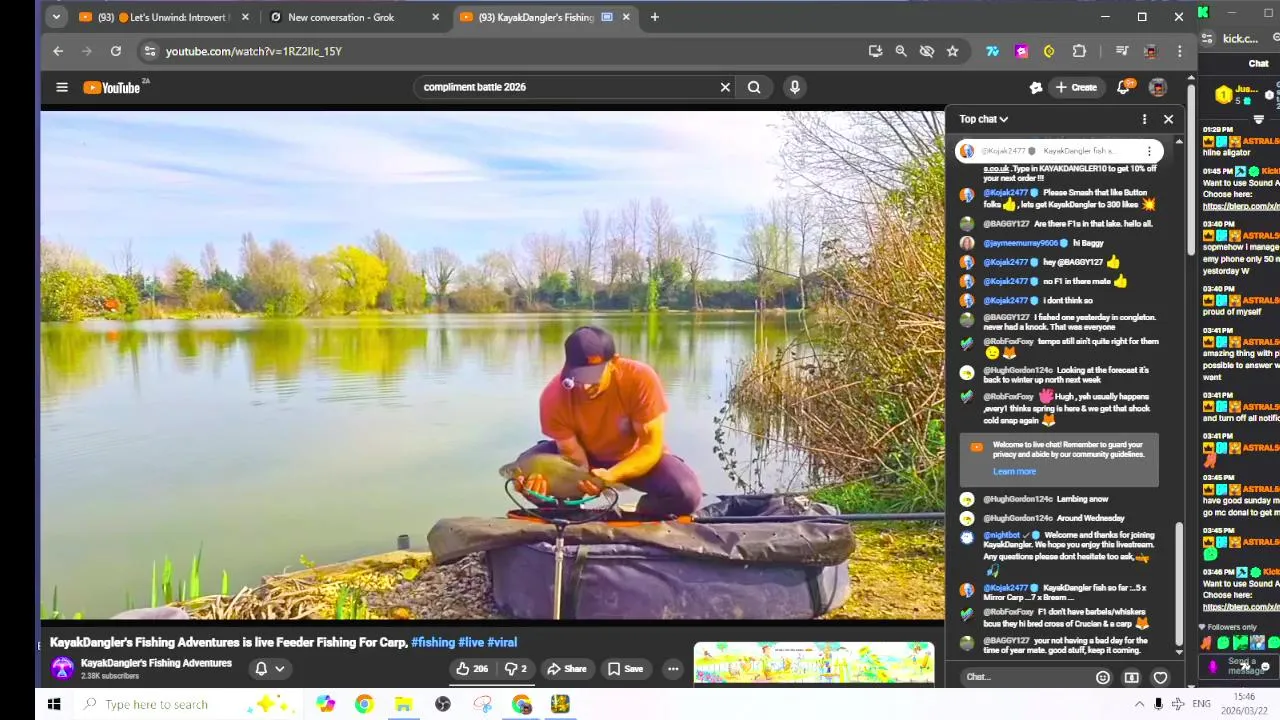Open media control playlist icon in Chrome
Screen dimensions: 1280x720
(x=1122, y=51)
